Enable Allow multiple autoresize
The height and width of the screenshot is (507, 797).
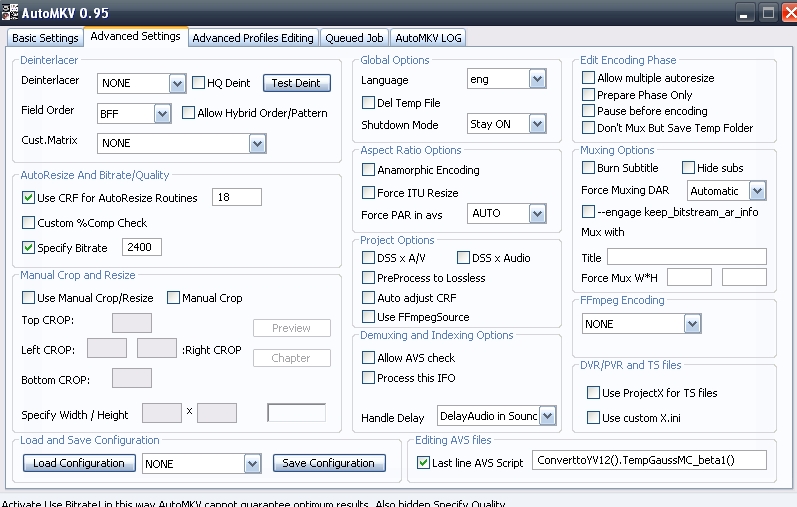[588, 77]
